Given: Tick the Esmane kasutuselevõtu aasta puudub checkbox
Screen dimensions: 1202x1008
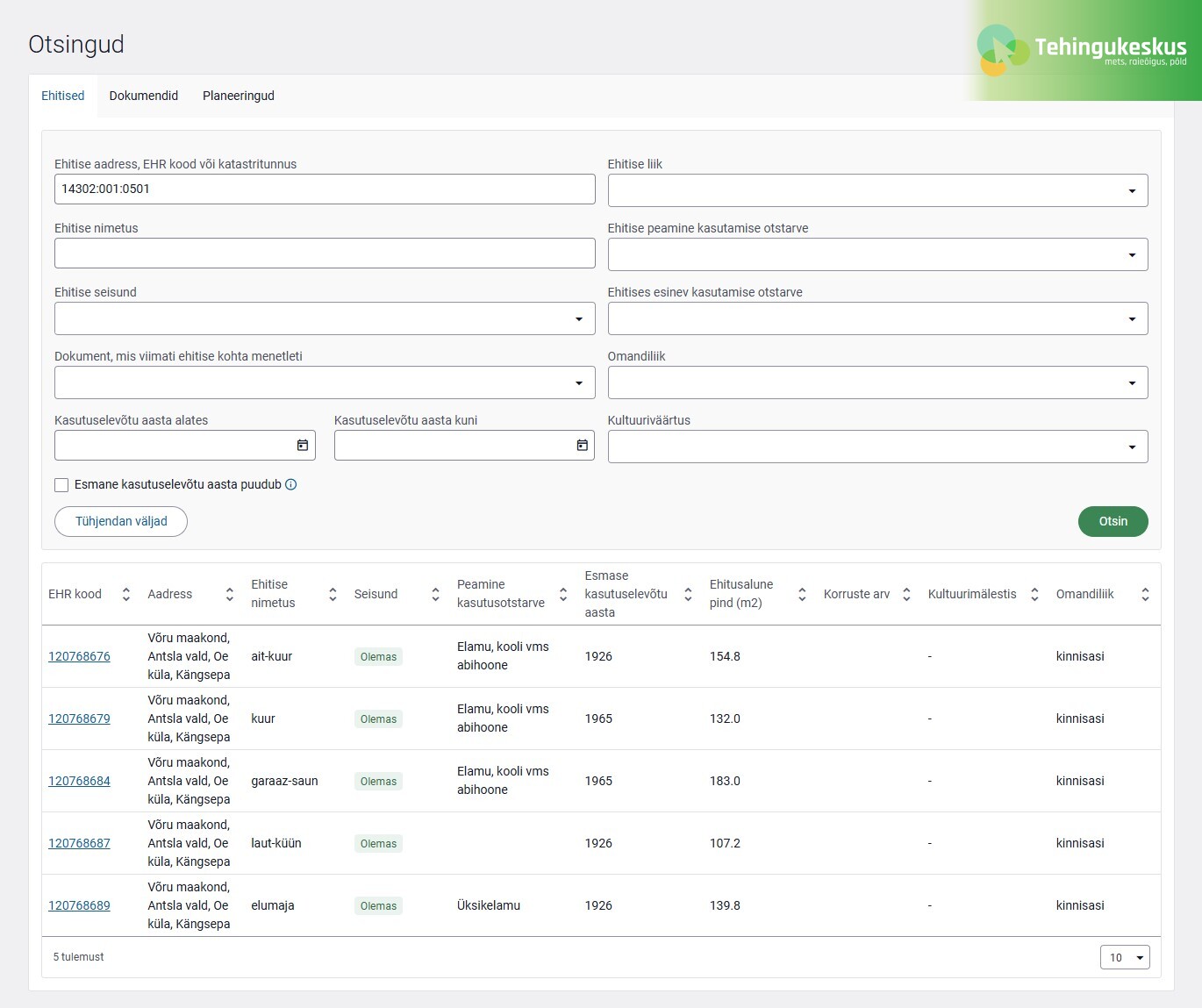Looking at the screenshot, I should 61,485.
